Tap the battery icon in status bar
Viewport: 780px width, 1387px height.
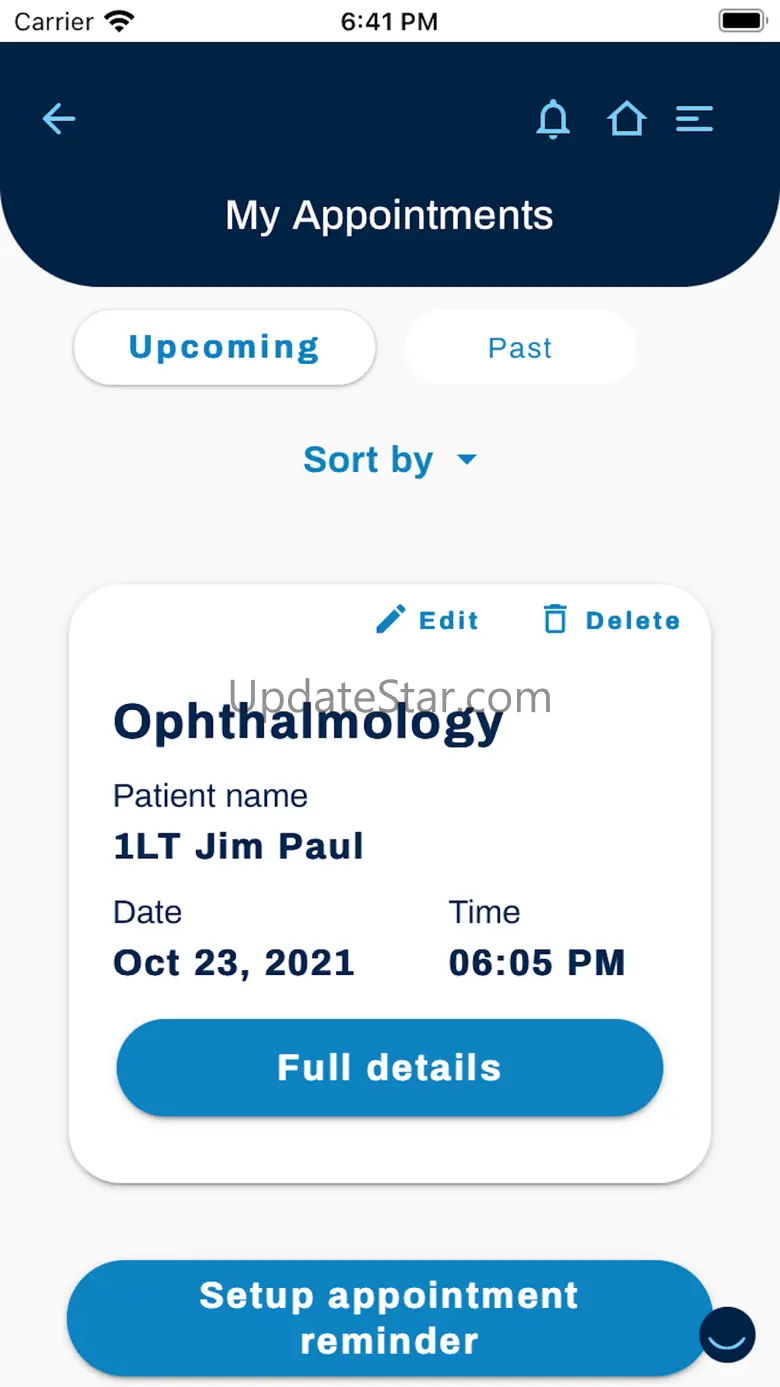coord(742,21)
